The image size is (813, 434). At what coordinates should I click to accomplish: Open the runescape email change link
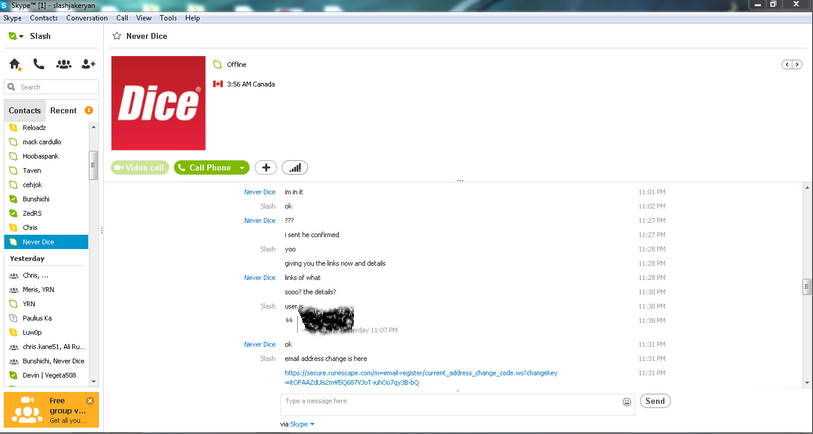(421, 377)
